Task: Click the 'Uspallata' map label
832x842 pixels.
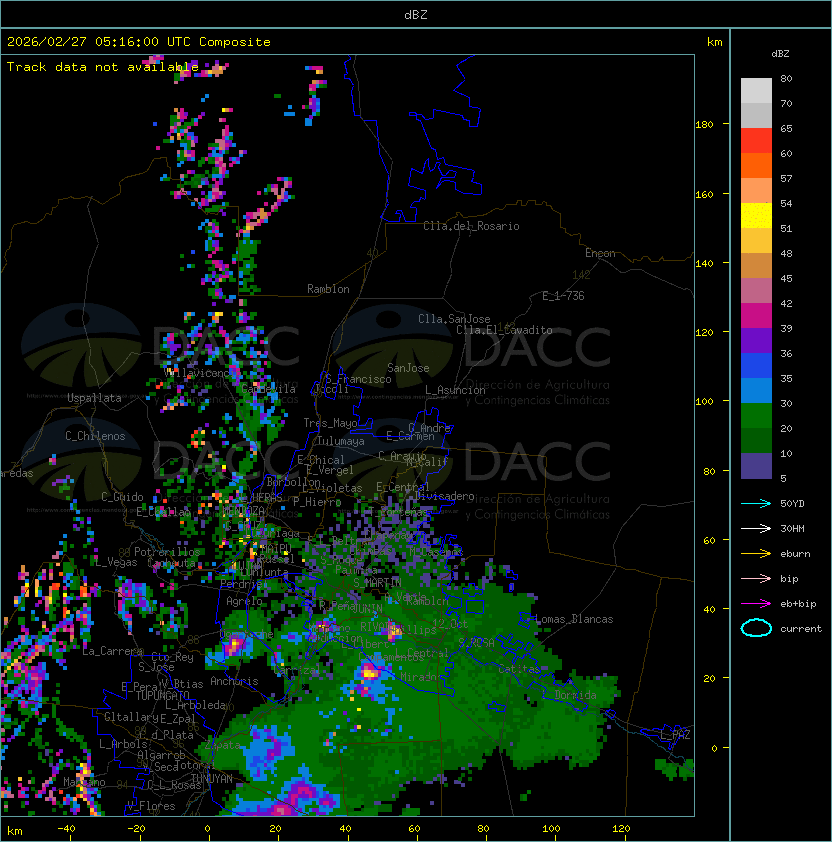Action: coord(94,398)
